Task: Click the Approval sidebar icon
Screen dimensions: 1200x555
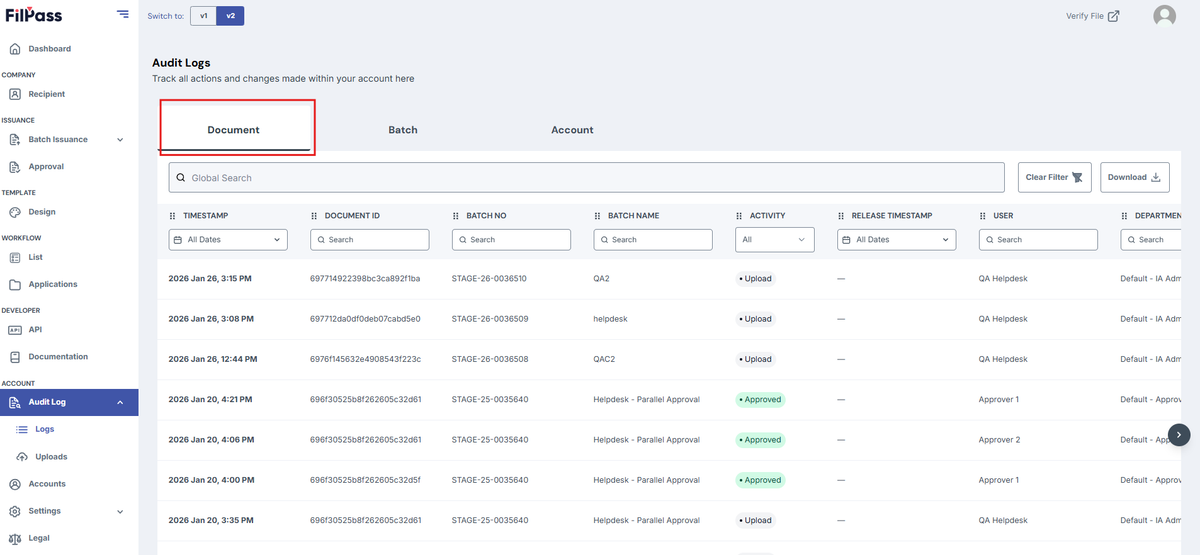Action: 15,167
